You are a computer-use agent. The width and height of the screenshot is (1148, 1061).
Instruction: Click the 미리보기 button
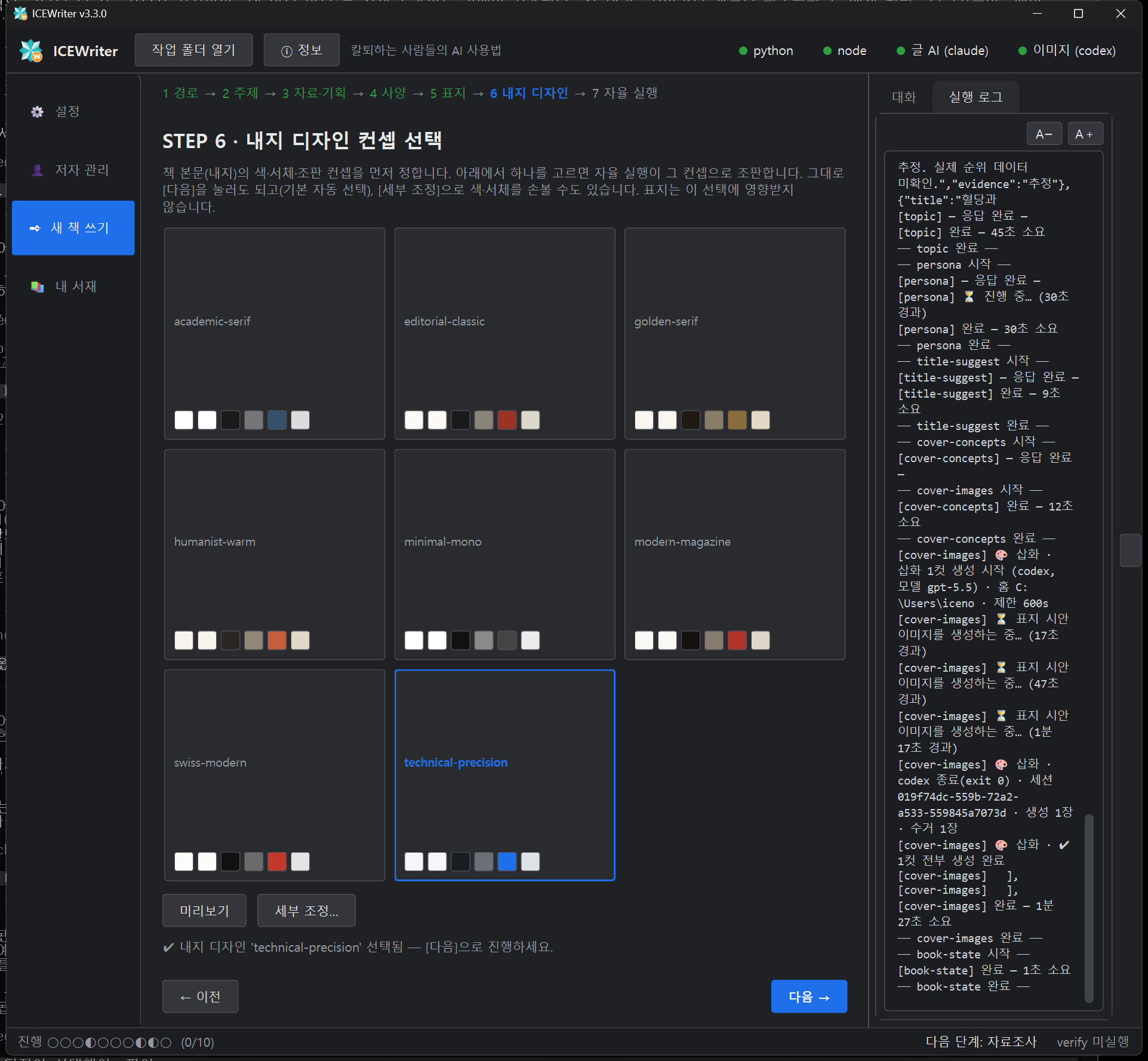point(204,911)
